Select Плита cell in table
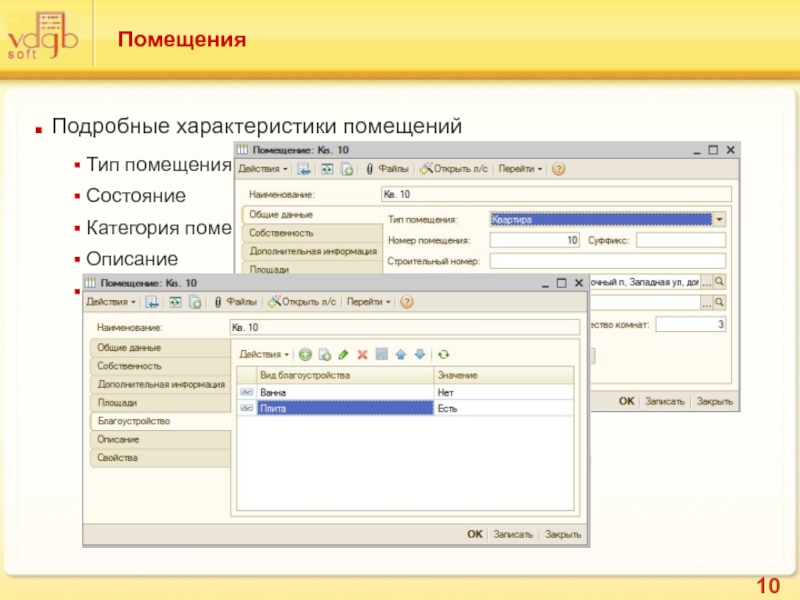The width and height of the screenshot is (800, 600). click(345, 408)
